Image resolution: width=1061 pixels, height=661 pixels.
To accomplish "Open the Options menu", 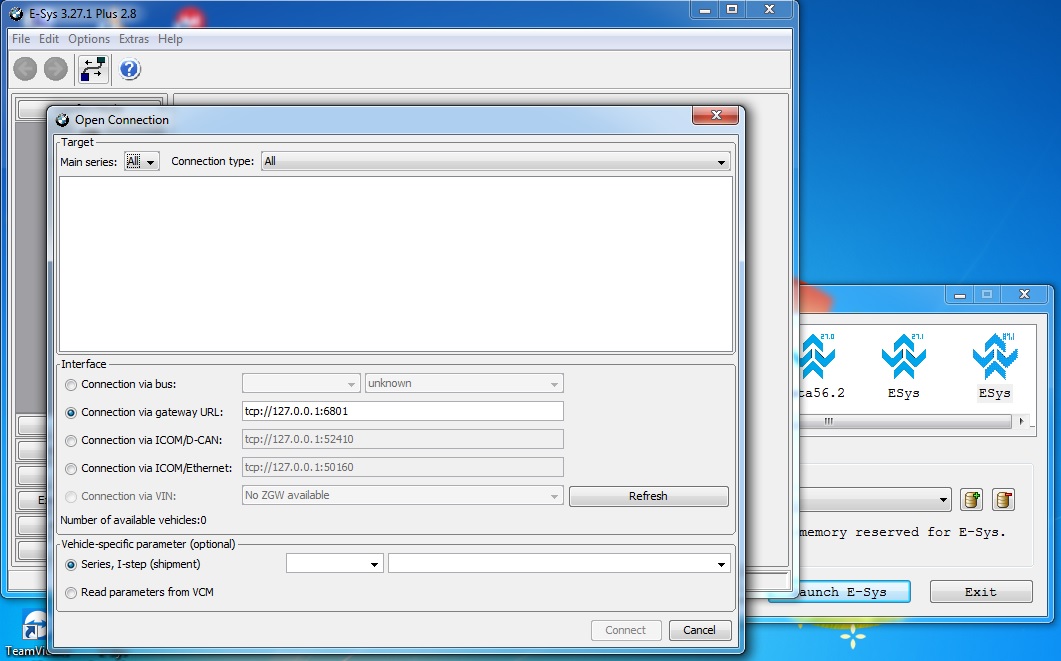I will point(89,39).
